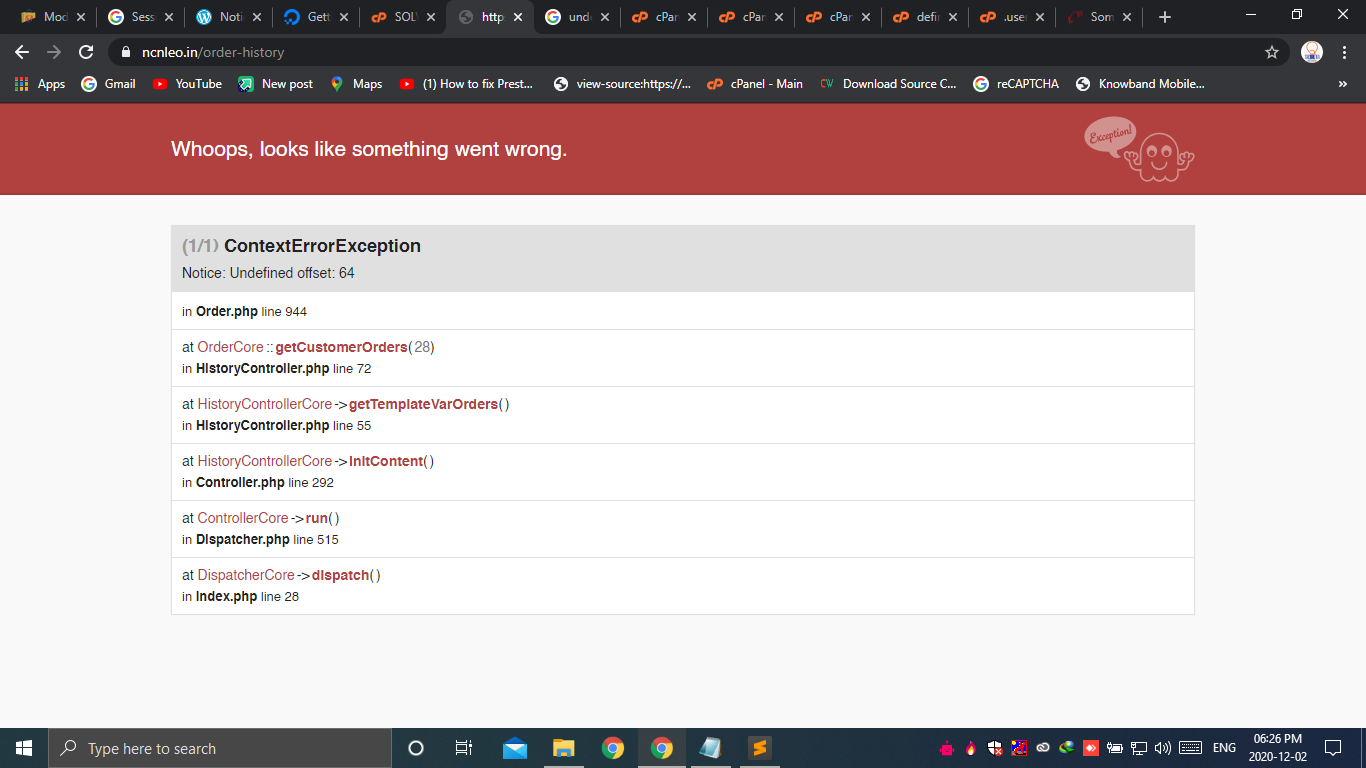
Task: Launch Sublime Text from the taskbar
Action: 759,748
